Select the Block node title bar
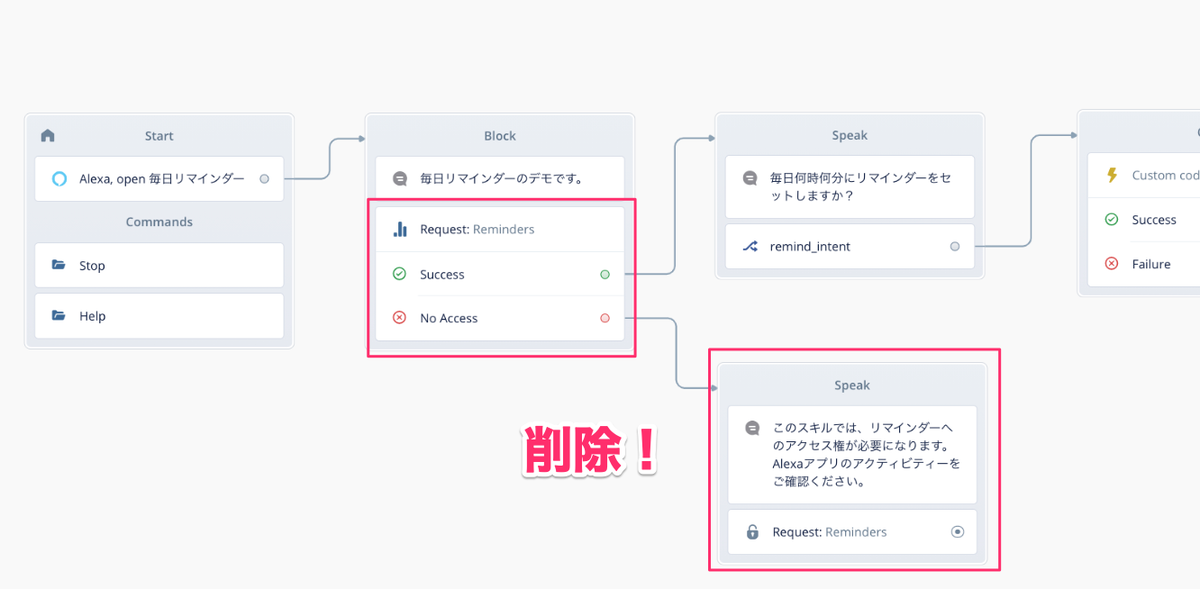Screen dimensions: 1200x589 500,135
